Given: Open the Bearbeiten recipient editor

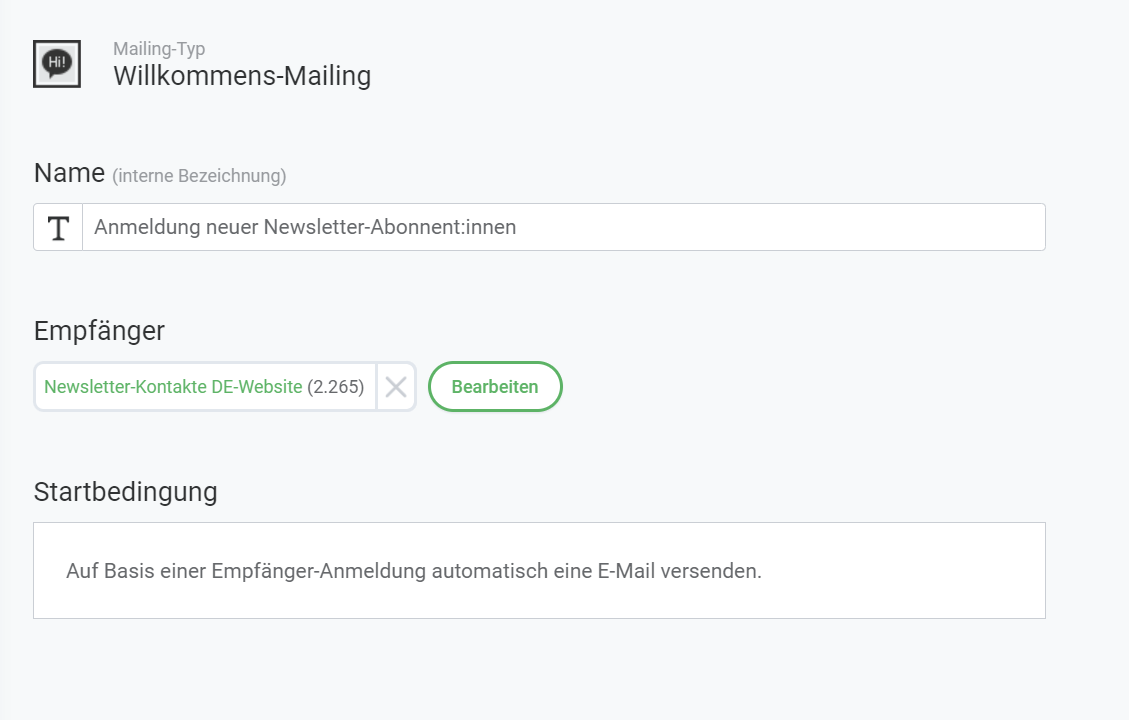Looking at the screenshot, I should pyautogui.click(x=495, y=386).
